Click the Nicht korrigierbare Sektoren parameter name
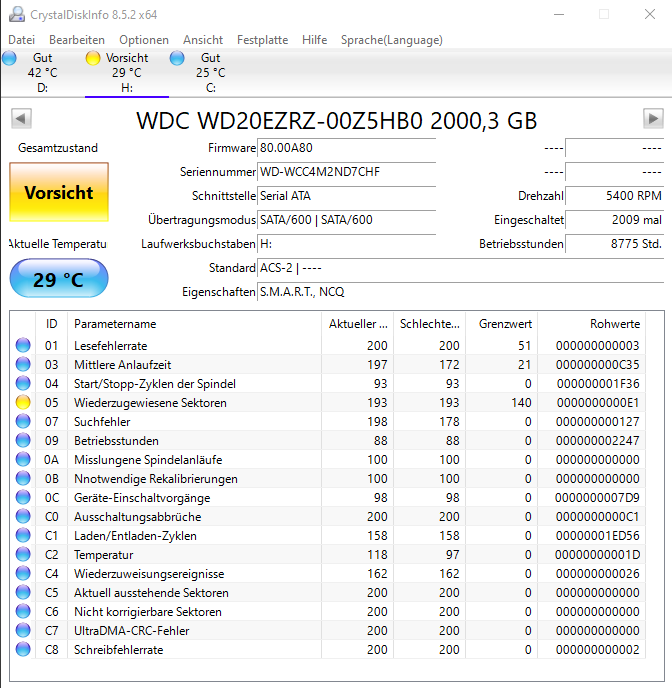The height and width of the screenshot is (688, 672). pos(148,612)
